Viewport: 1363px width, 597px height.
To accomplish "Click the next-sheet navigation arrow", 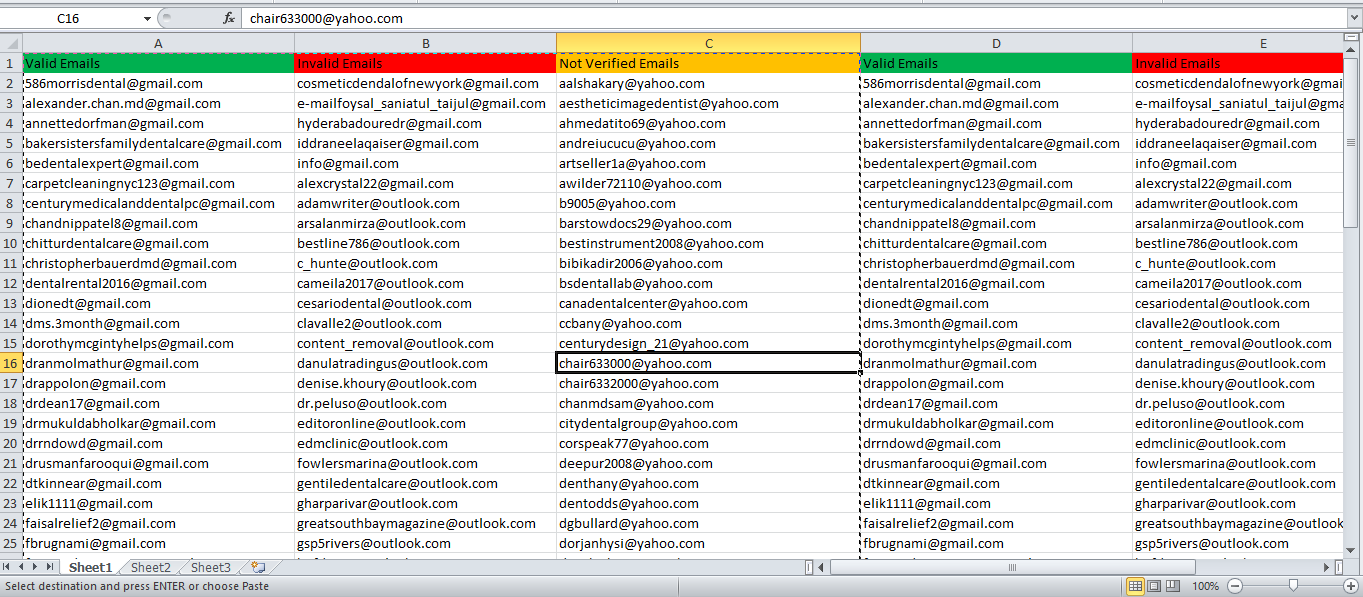I will [x=37, y=567].
